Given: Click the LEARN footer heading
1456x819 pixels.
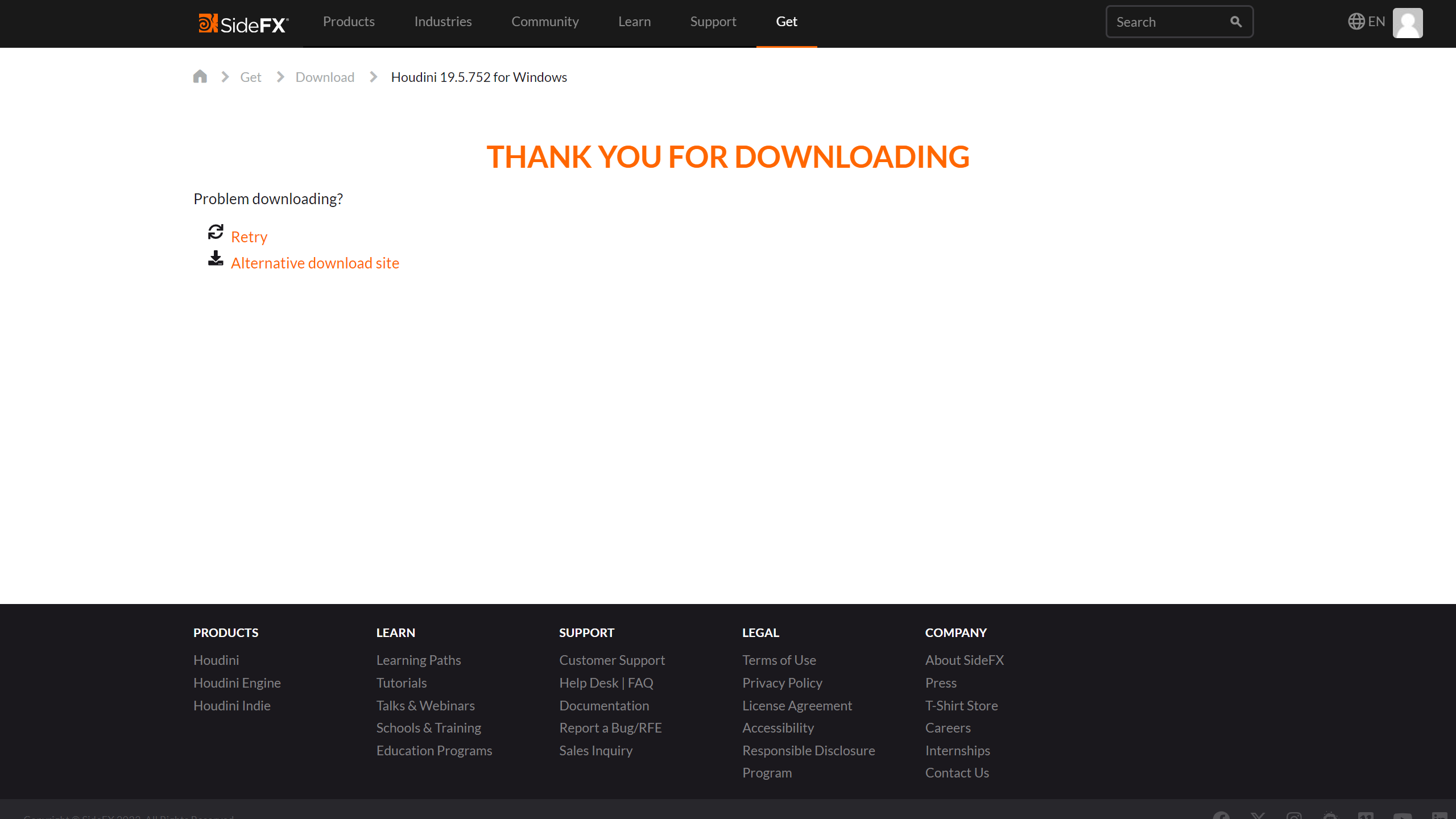Looking at the screenshot, I should tap(396, 632).
